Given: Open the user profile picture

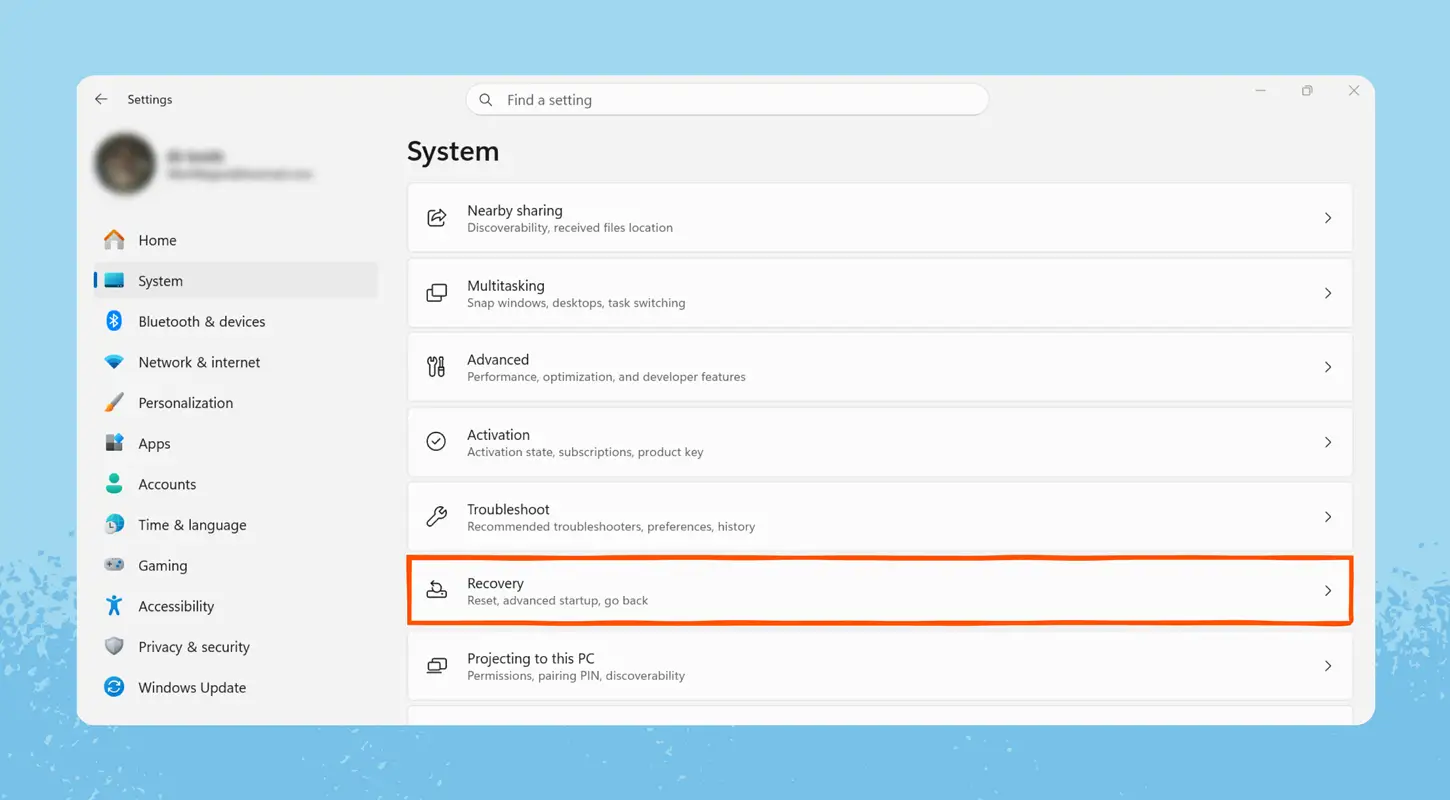Looking at the screenshot, I should [x=126, y=163].
